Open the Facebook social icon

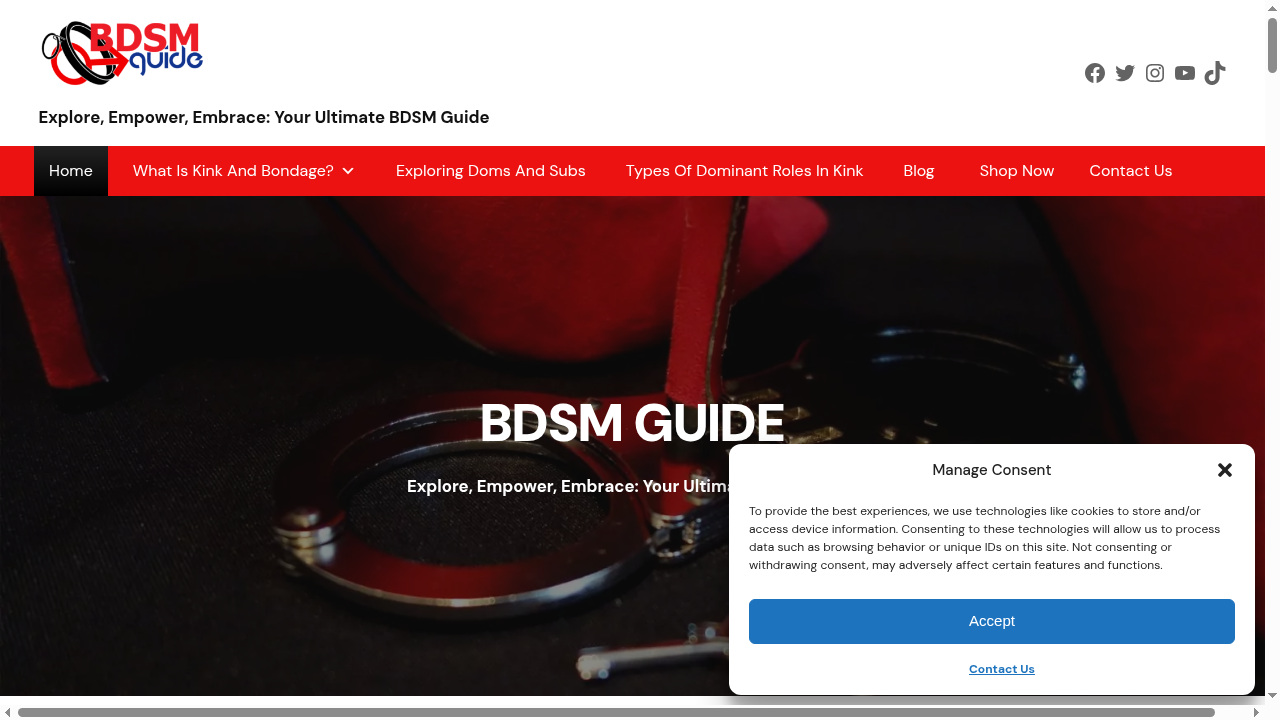point(1095,73)
